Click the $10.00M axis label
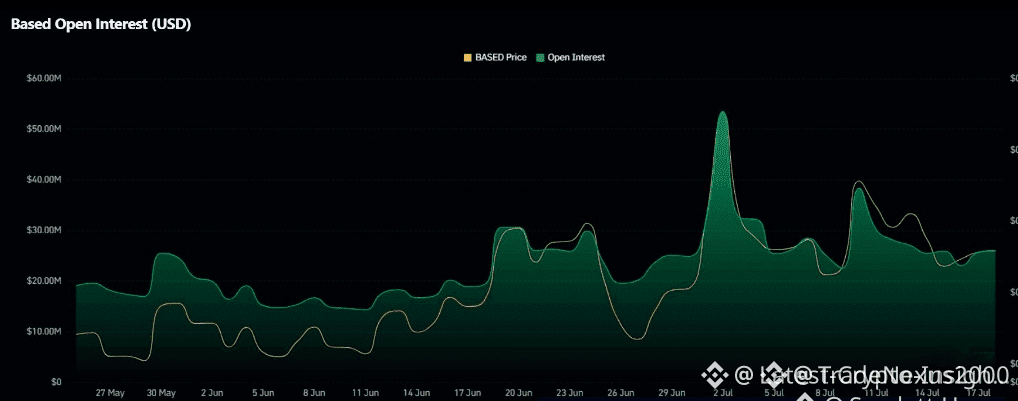The image size is (1018, 401). point(44,331)
